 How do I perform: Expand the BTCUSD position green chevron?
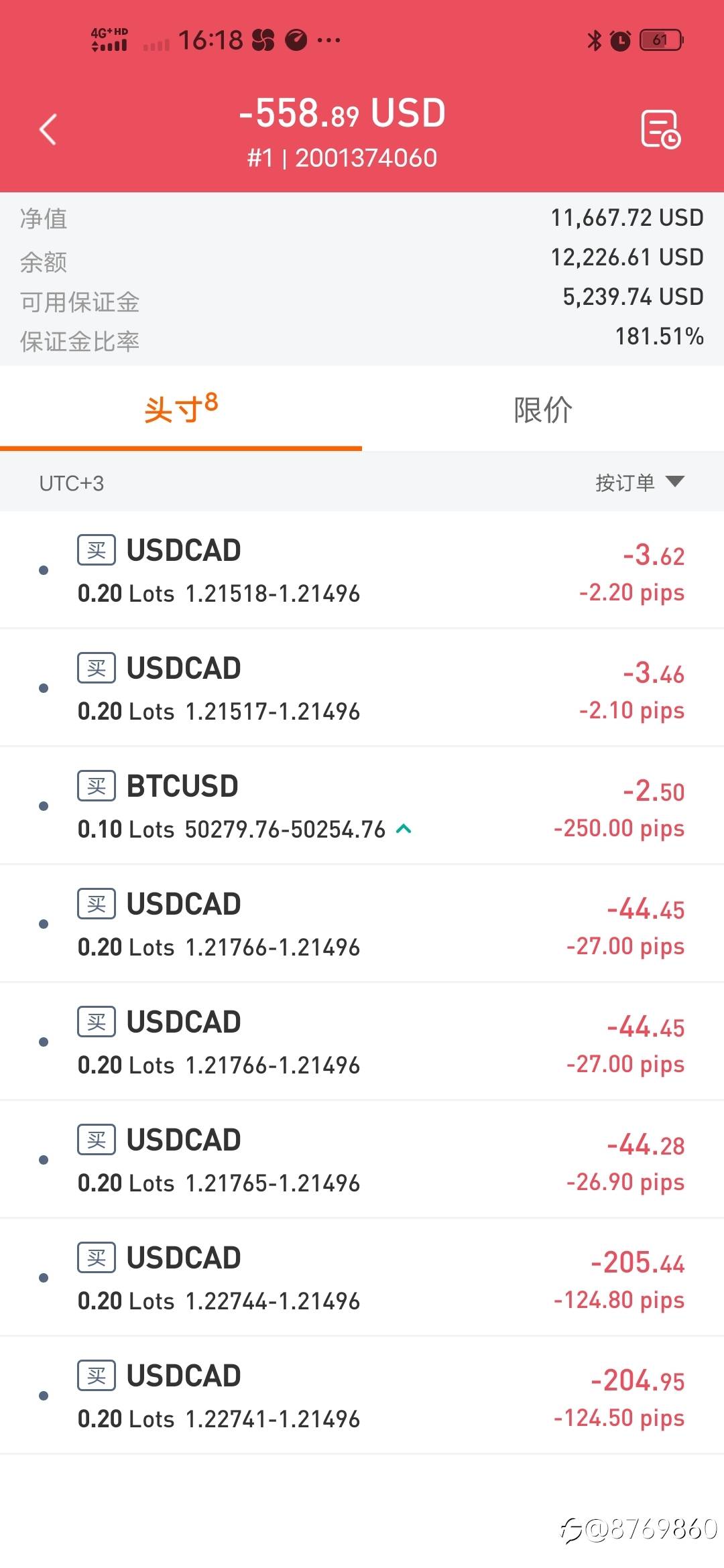coord(404,829)
